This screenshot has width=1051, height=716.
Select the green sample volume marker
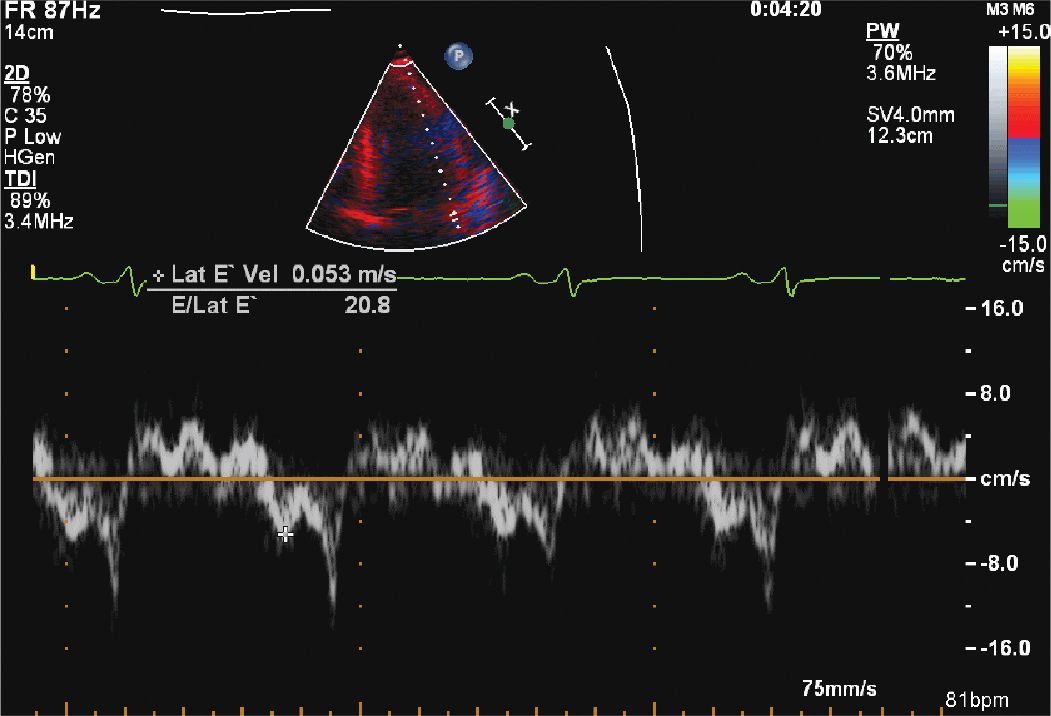508,123
